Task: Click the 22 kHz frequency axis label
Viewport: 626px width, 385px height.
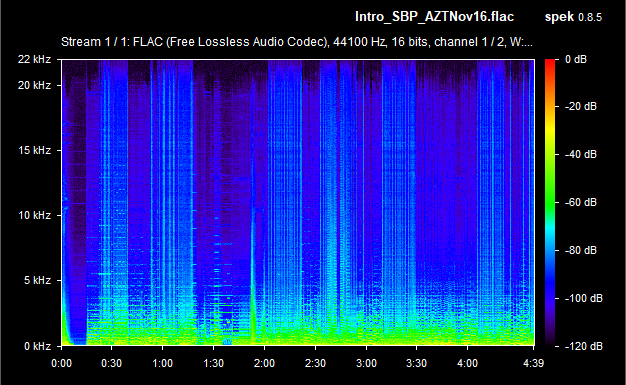Action: (34, 59)
